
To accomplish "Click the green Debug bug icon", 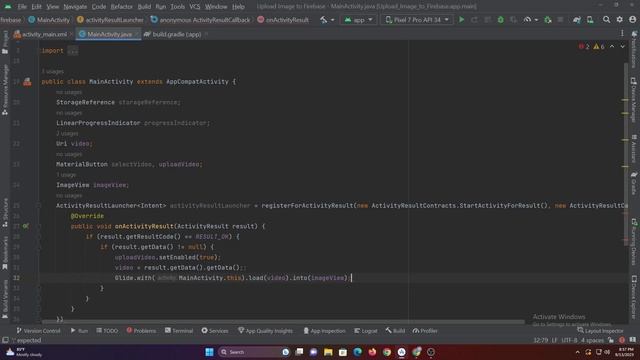I will (x=500, y=20).
